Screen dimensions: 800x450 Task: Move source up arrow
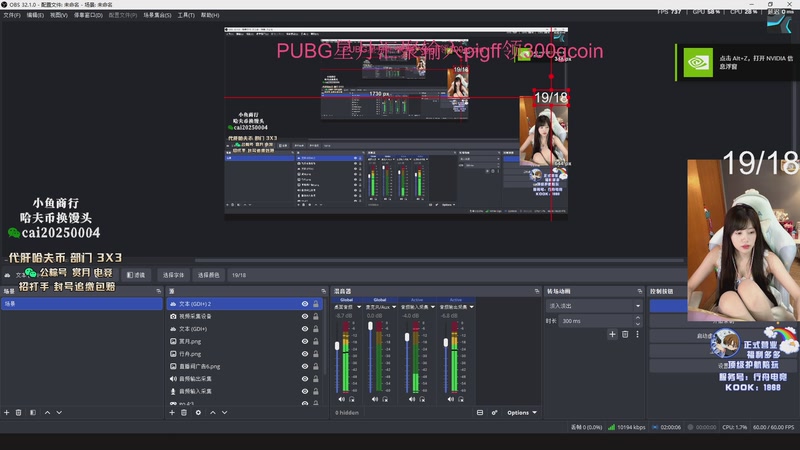213,412
